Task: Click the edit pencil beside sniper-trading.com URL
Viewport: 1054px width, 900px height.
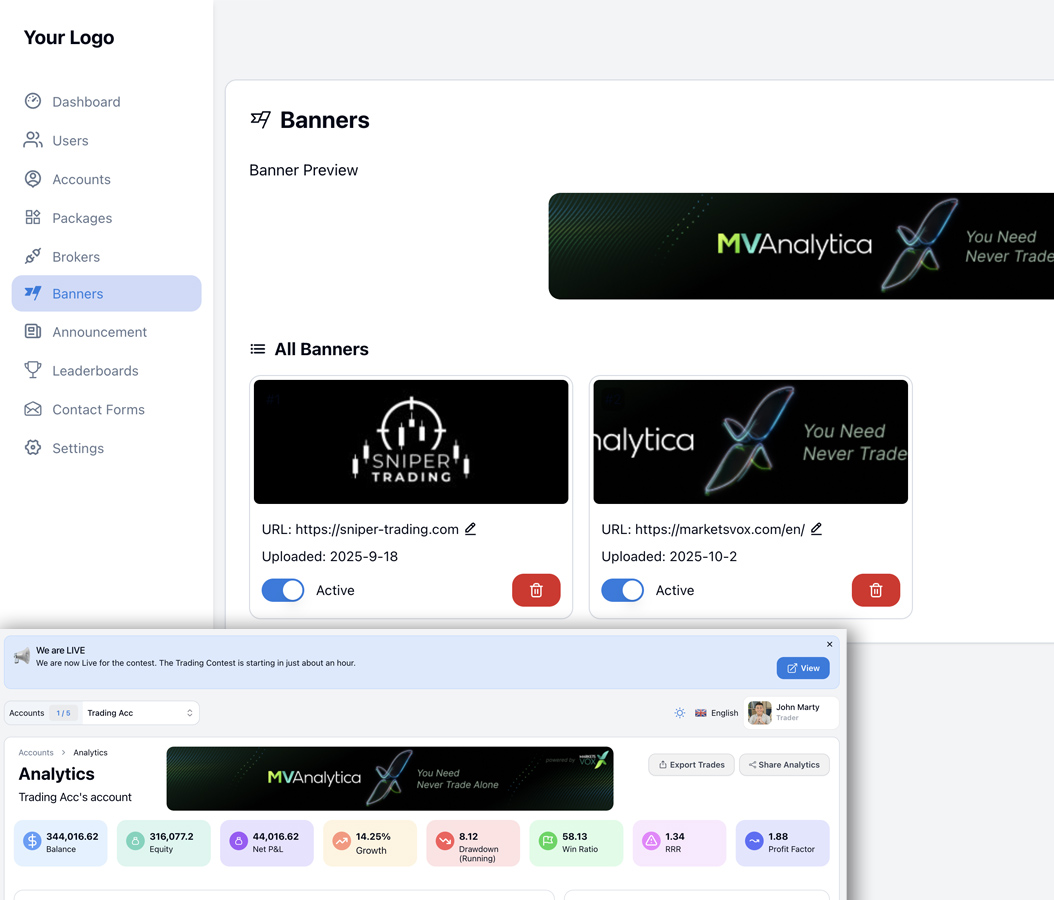Action: point(470,529)
